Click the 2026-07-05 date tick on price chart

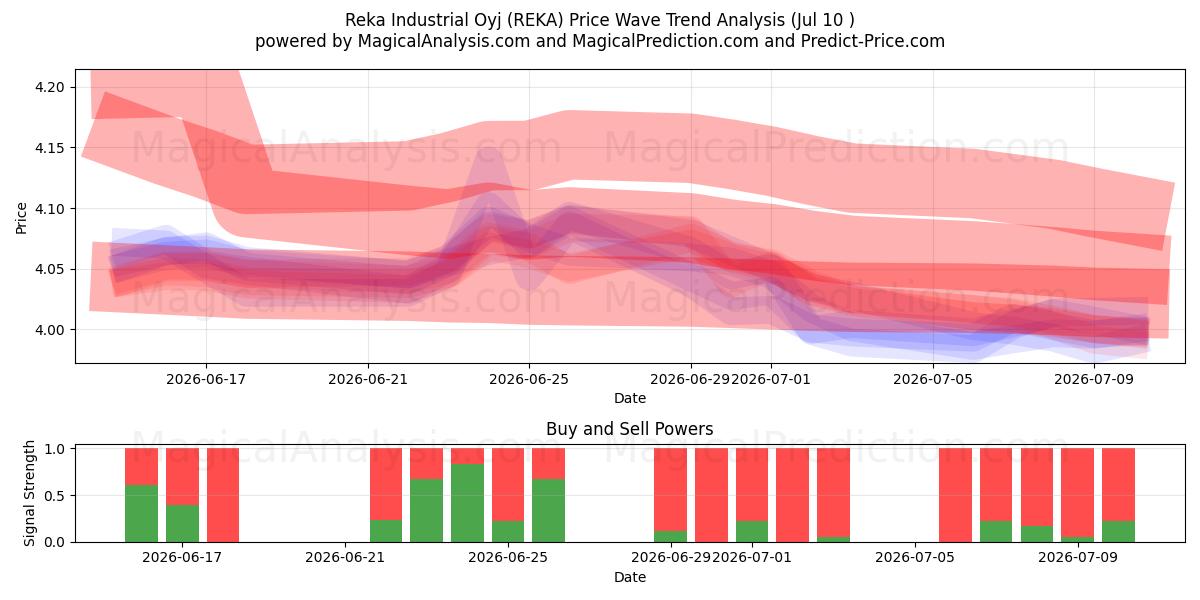point(933,380)
